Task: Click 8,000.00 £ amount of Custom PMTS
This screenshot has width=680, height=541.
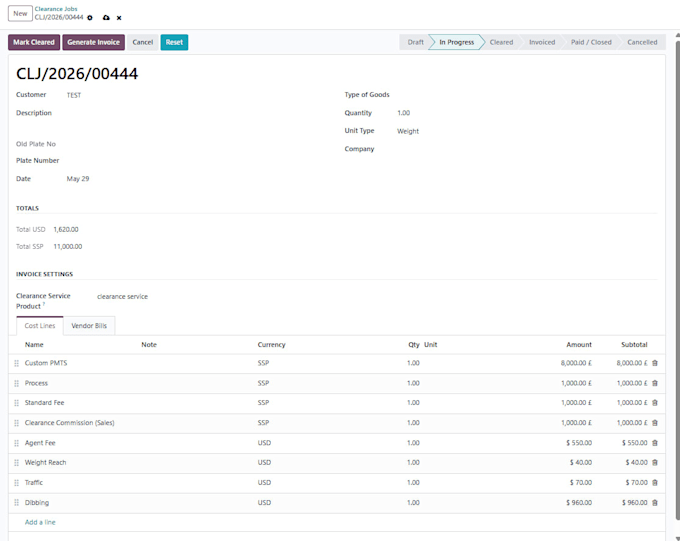Action: pos(576,363)
